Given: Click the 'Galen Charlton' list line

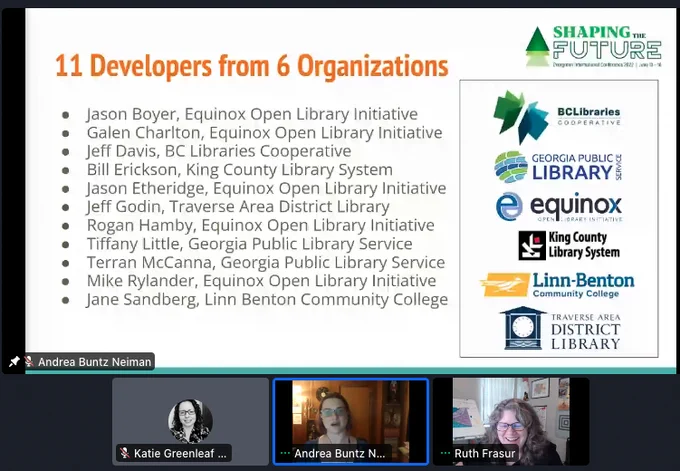Looking at the screenshot, I should (x=265, y=133).
